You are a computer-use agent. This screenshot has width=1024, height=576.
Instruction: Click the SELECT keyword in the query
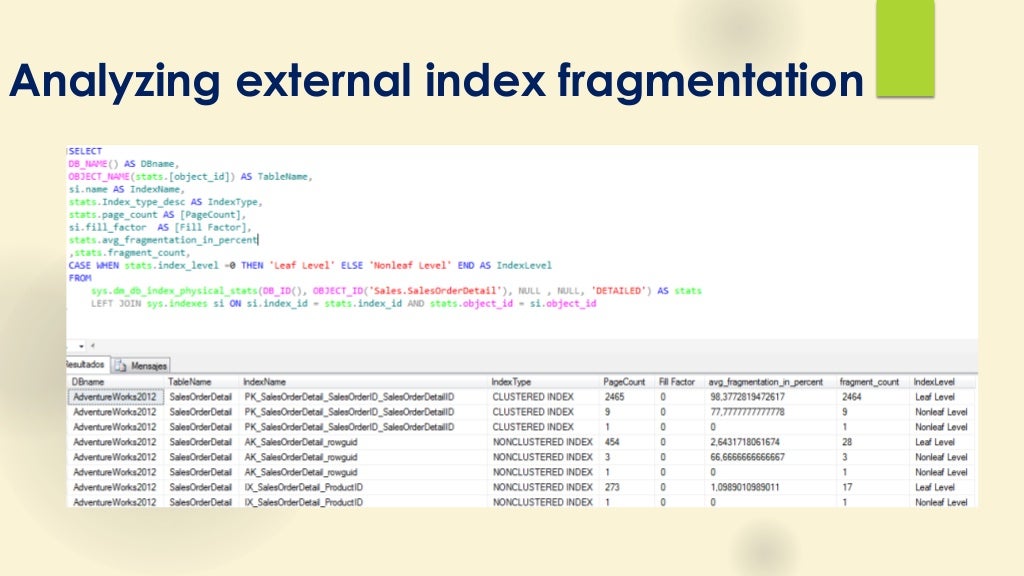86,151
